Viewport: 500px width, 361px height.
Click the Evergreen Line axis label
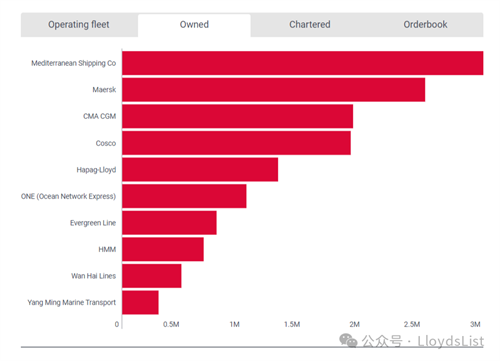[x=93, y=223]
